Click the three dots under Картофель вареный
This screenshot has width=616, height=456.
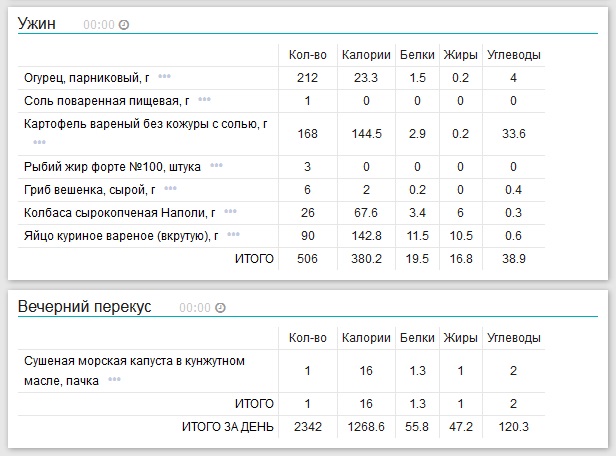tap(39, 142)
